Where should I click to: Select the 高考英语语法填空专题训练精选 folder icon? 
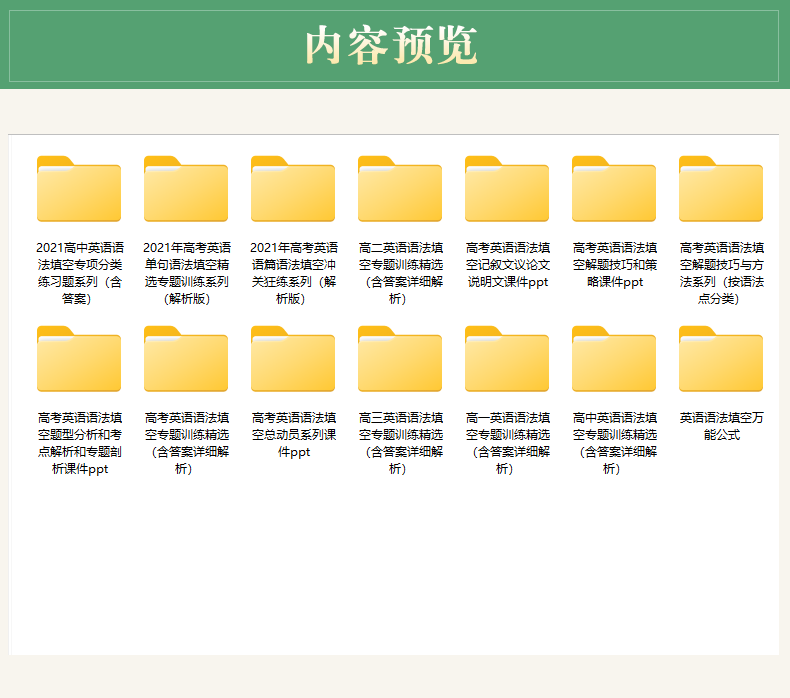click(186, 358)
